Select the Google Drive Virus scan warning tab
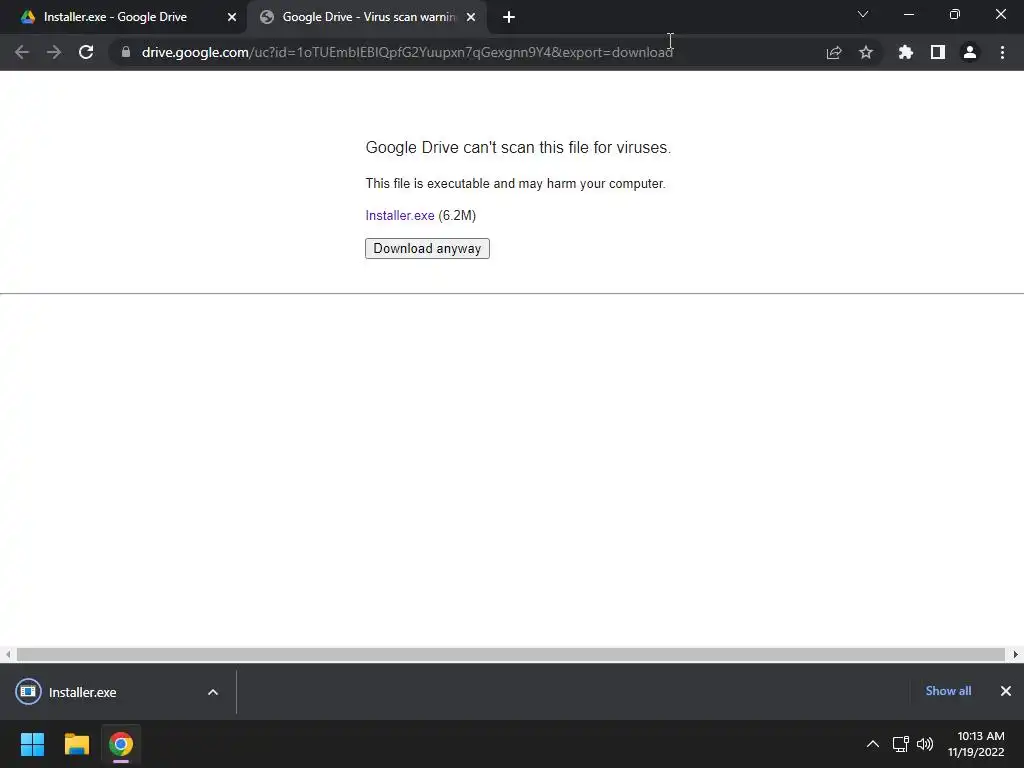 pyautogui.click(x=367, y=17)
